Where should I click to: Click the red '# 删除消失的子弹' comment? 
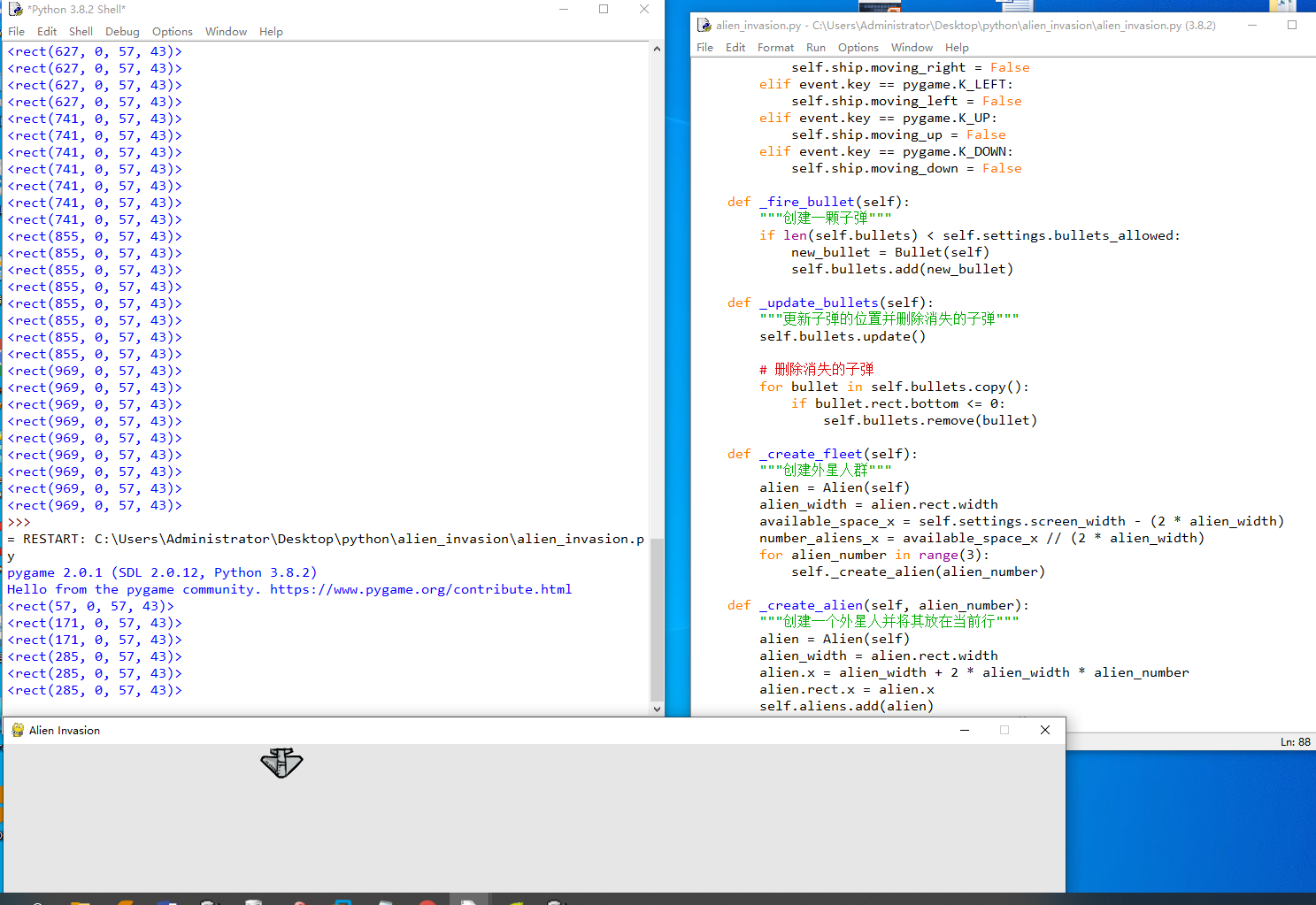click(x=817, y=369)
